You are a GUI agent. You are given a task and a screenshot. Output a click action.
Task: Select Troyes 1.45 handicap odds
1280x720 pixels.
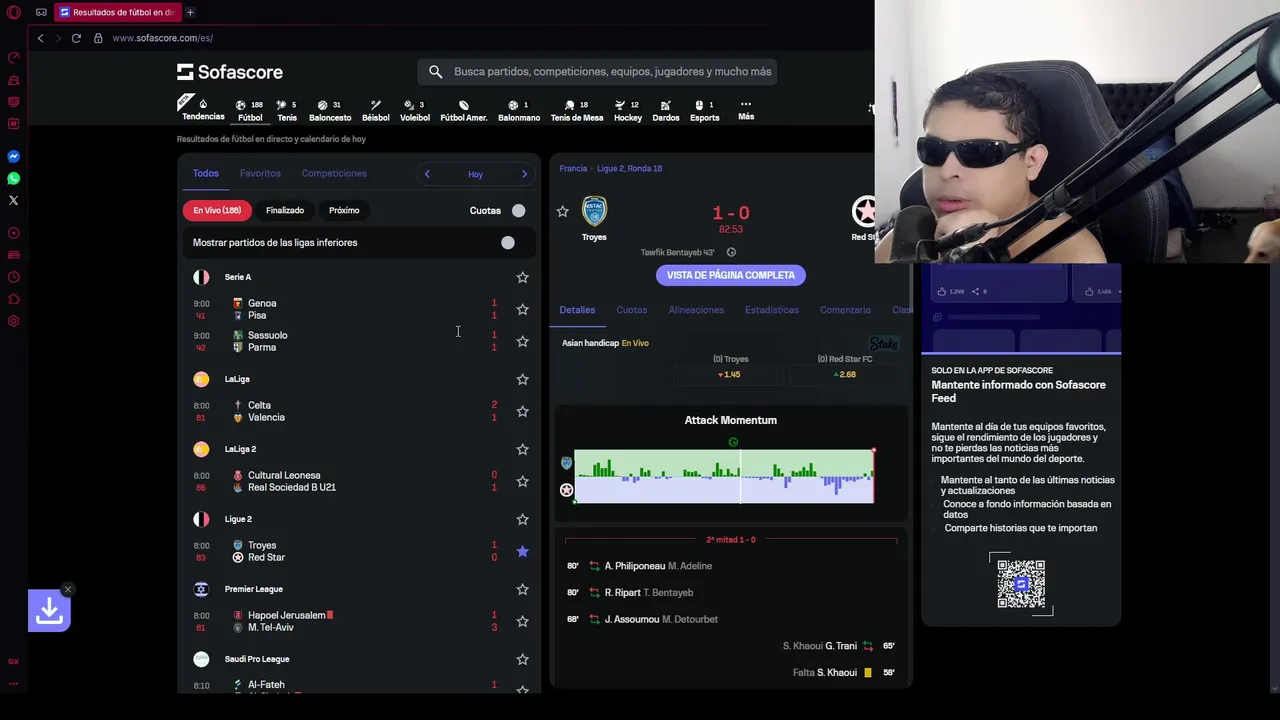tap(730, 374)
